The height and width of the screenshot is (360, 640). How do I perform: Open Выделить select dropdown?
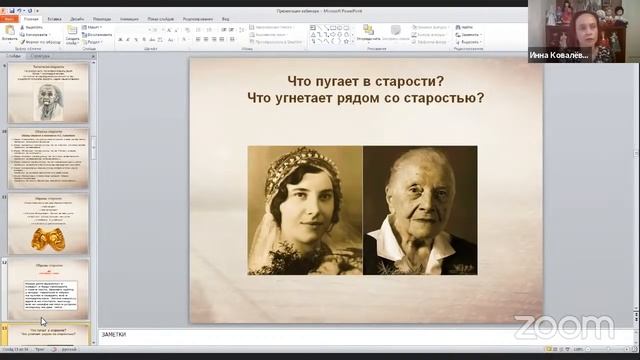pos(469,42)
